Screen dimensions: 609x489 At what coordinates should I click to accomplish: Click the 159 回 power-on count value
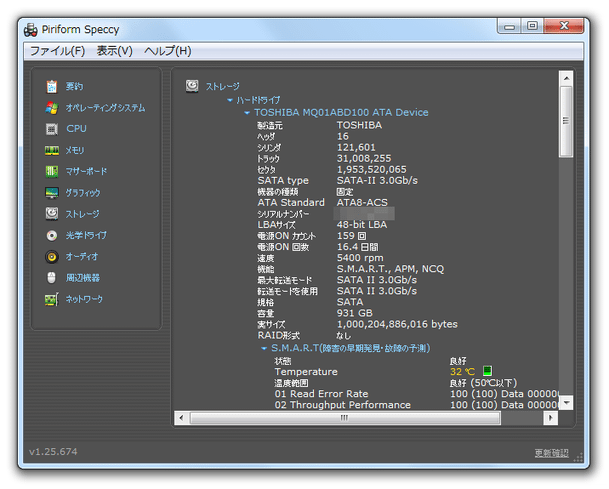pos(351,236)
